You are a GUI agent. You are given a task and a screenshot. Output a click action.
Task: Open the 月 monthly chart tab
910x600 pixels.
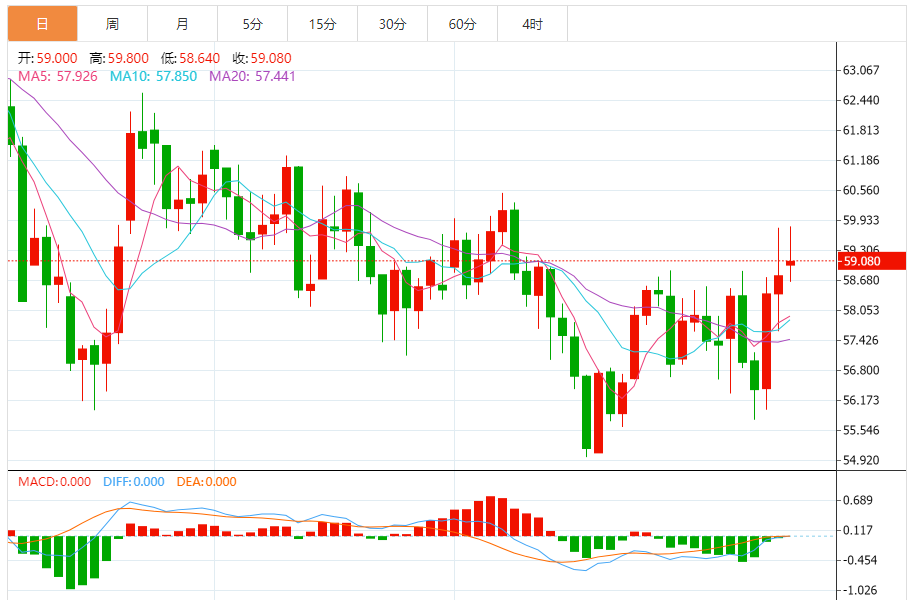(x=182, y=24)
